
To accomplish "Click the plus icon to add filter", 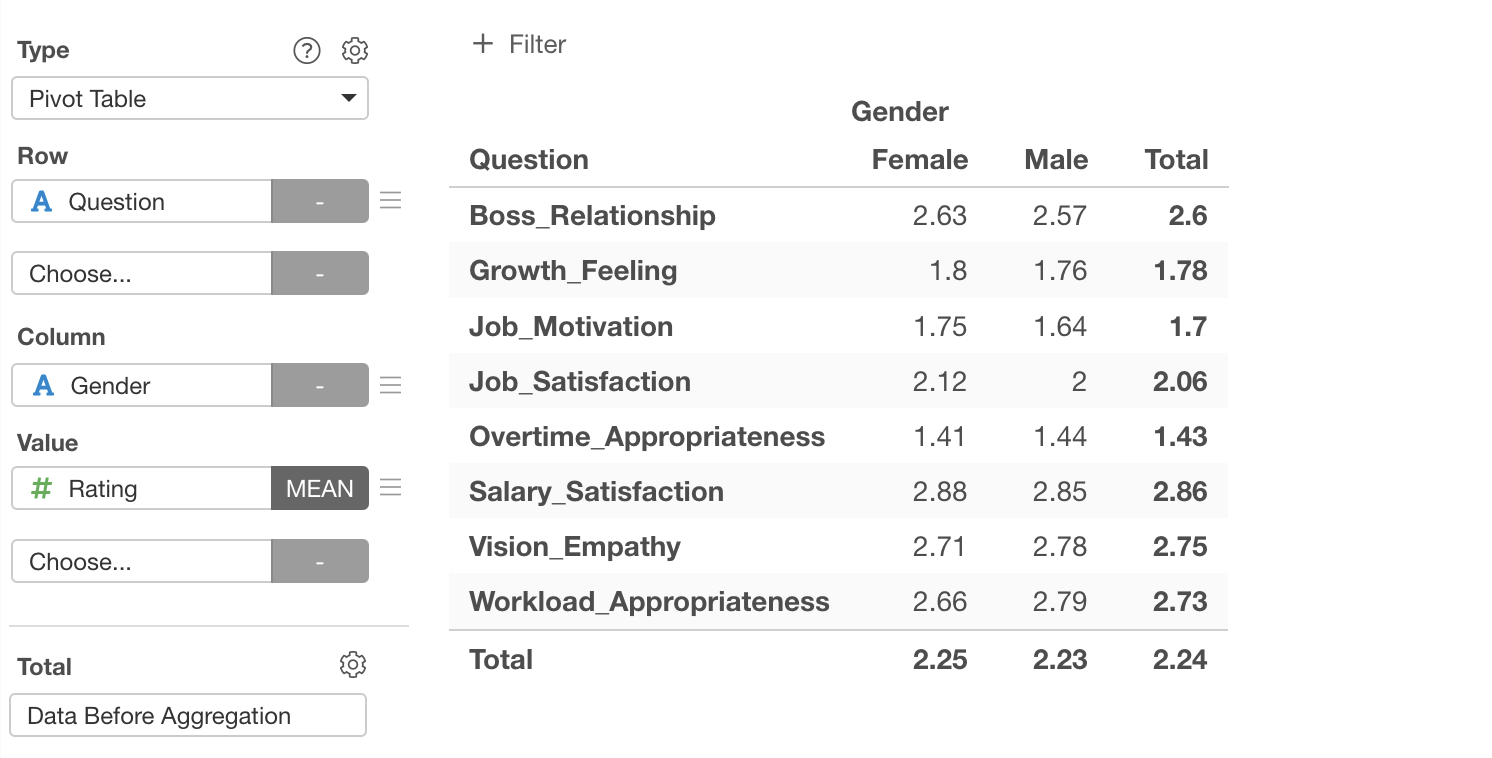I will [x=483, y=44].
